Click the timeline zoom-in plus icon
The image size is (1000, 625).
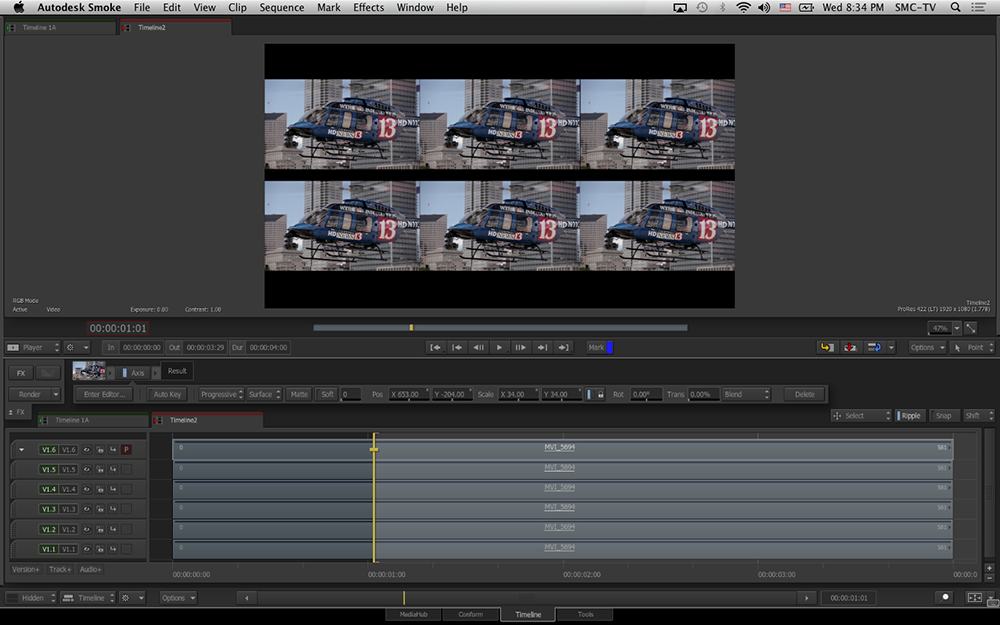point(989,569)
